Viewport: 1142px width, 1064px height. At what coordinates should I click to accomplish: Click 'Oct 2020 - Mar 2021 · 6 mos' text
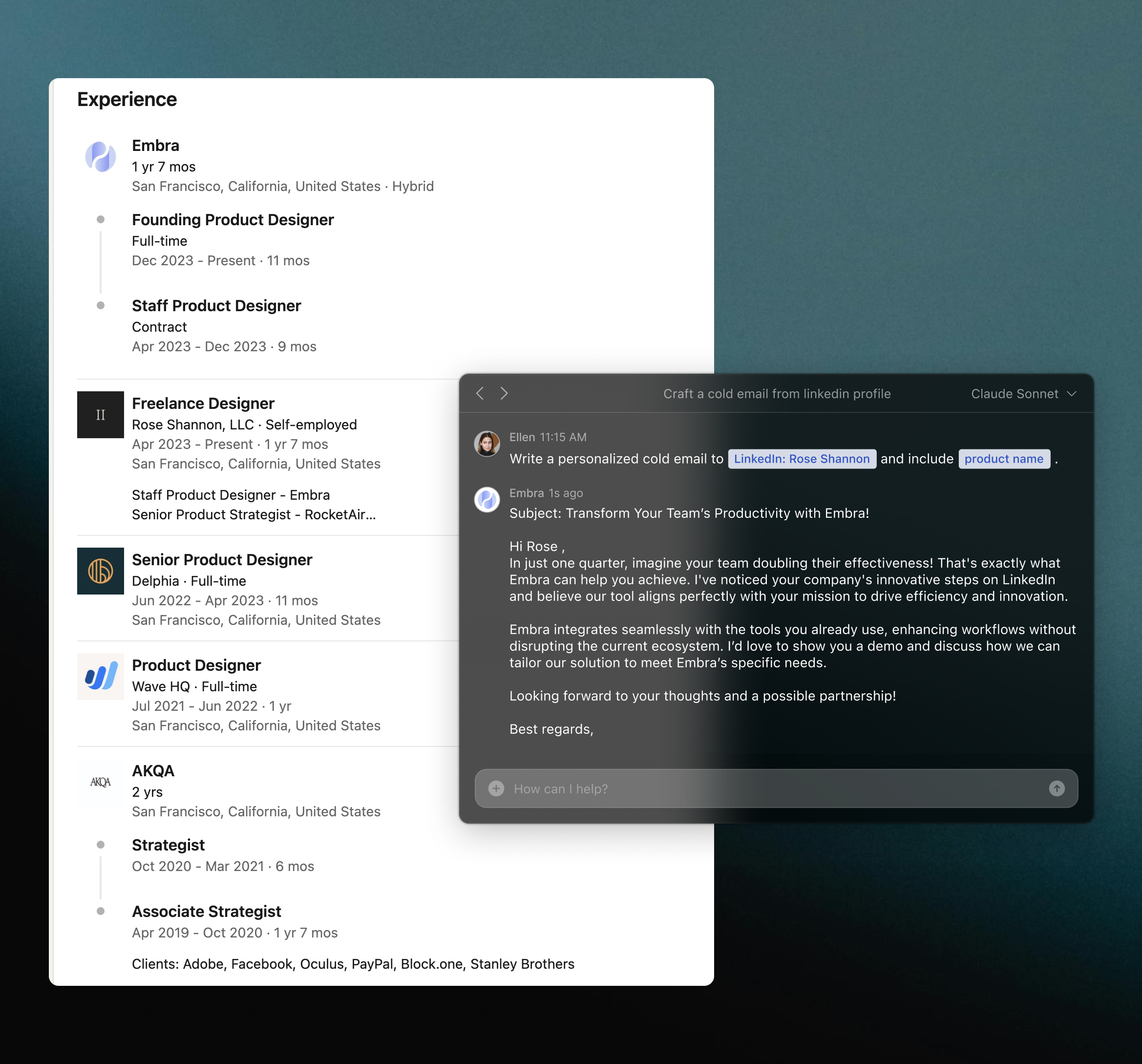223,867
